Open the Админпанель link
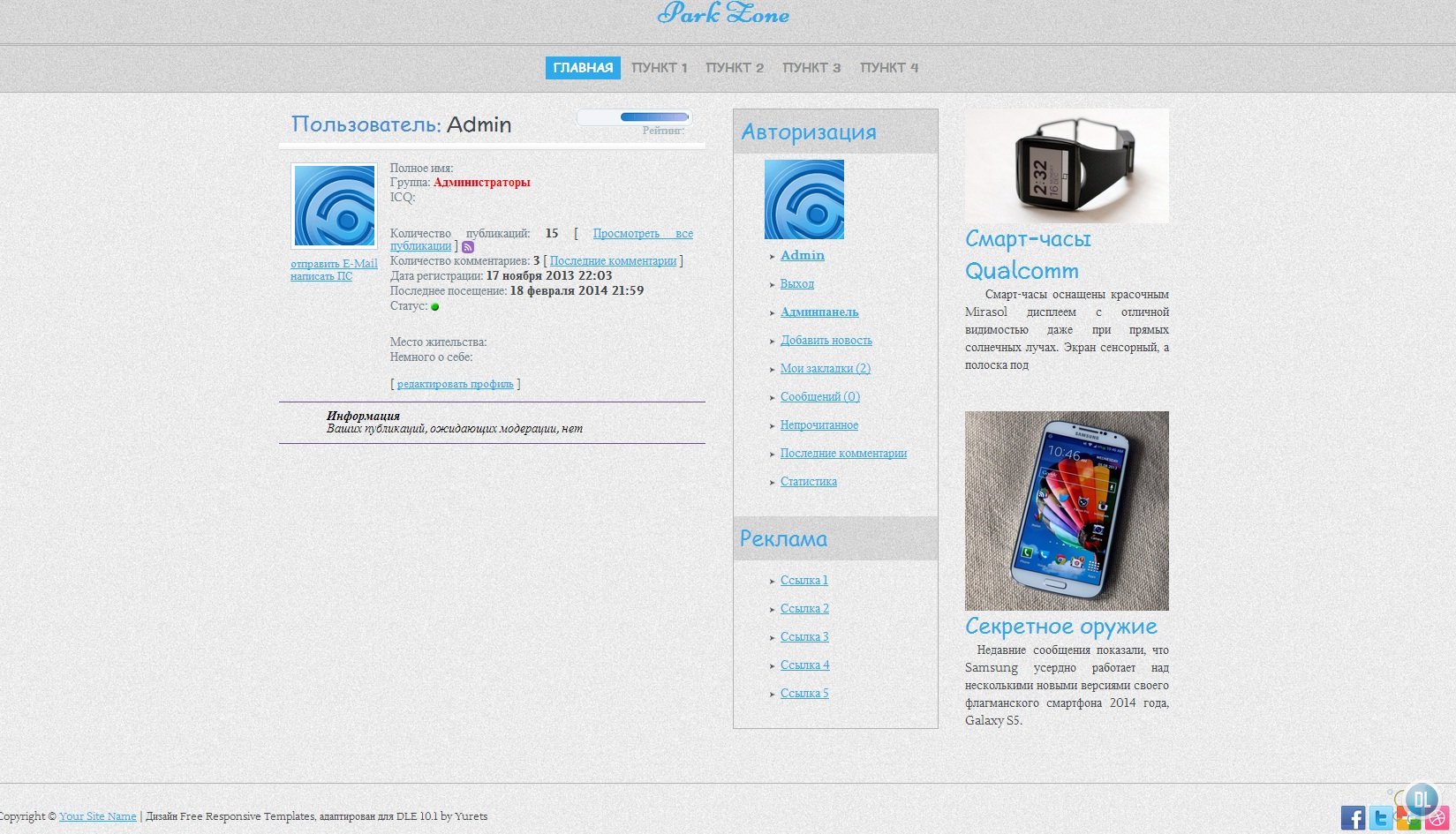1456x834 pixels. (819, 312)
